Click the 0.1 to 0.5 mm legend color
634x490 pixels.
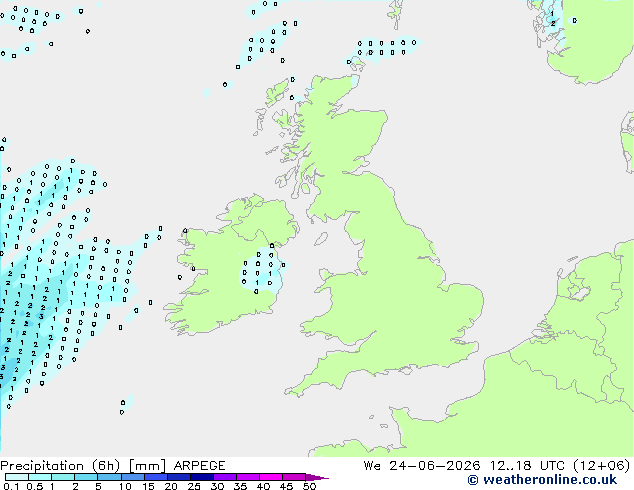17,477
